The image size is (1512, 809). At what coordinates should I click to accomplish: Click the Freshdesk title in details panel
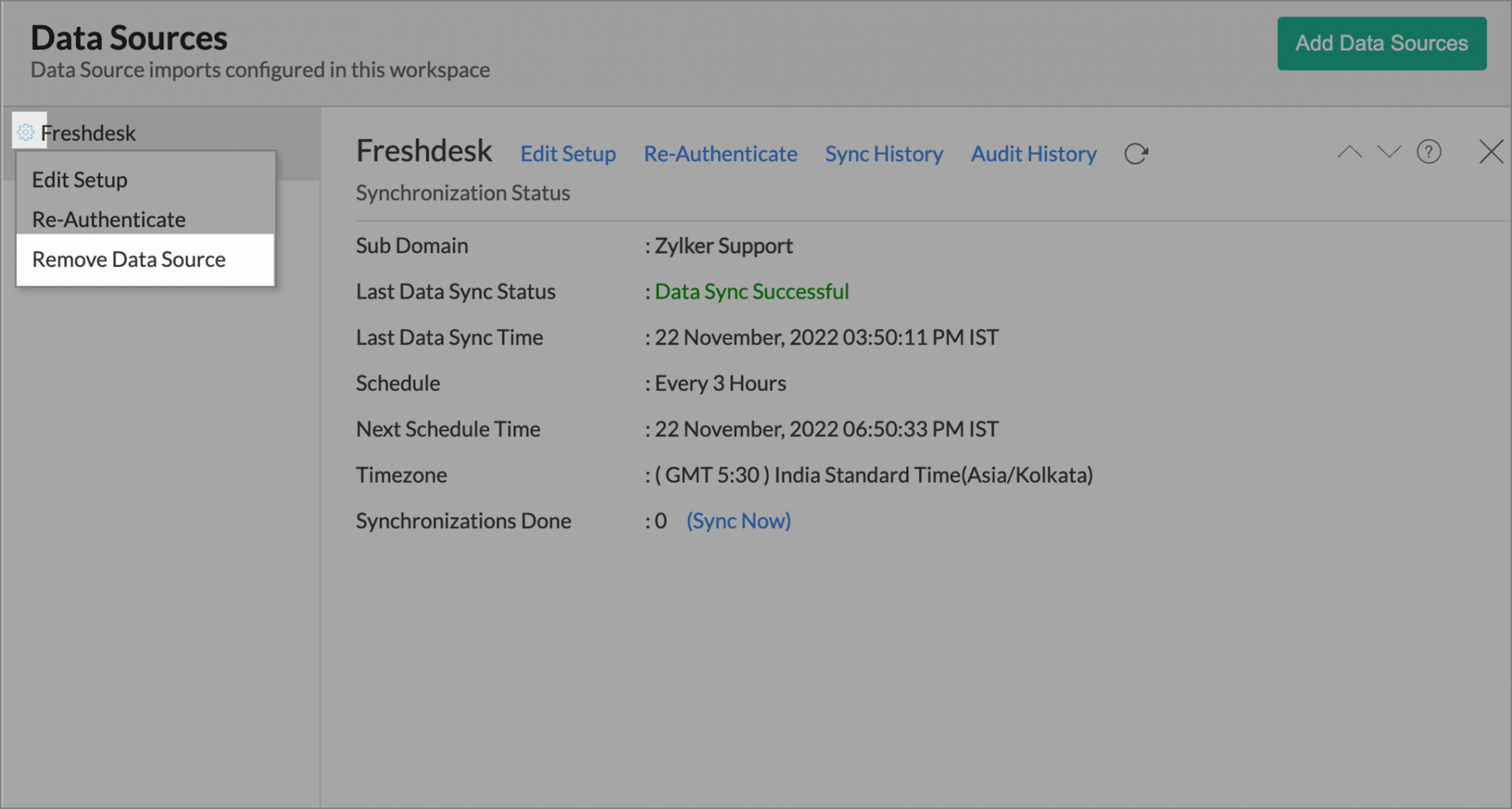tap(424, 151)
